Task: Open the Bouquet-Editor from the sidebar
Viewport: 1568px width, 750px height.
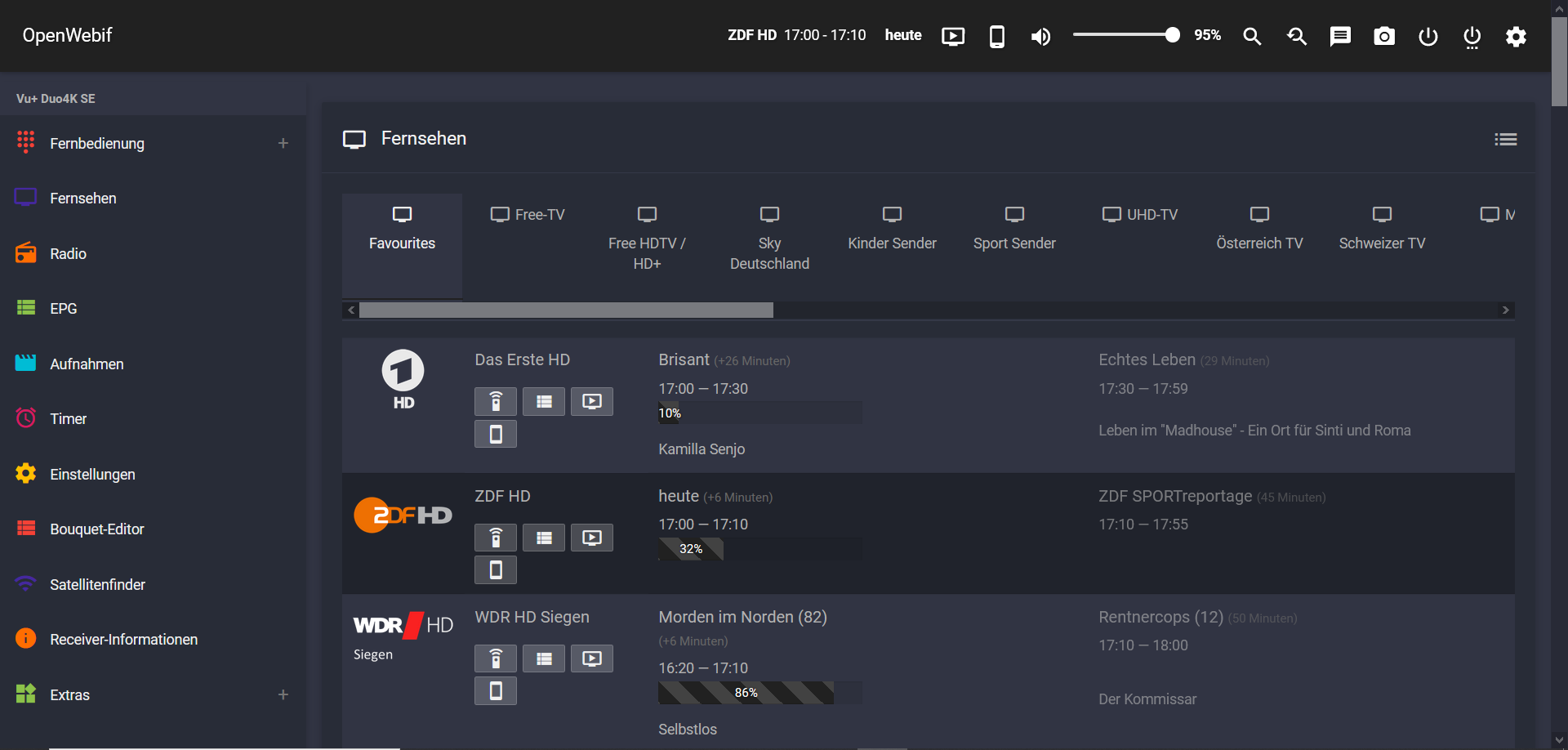Action: [x=98, y=529]
